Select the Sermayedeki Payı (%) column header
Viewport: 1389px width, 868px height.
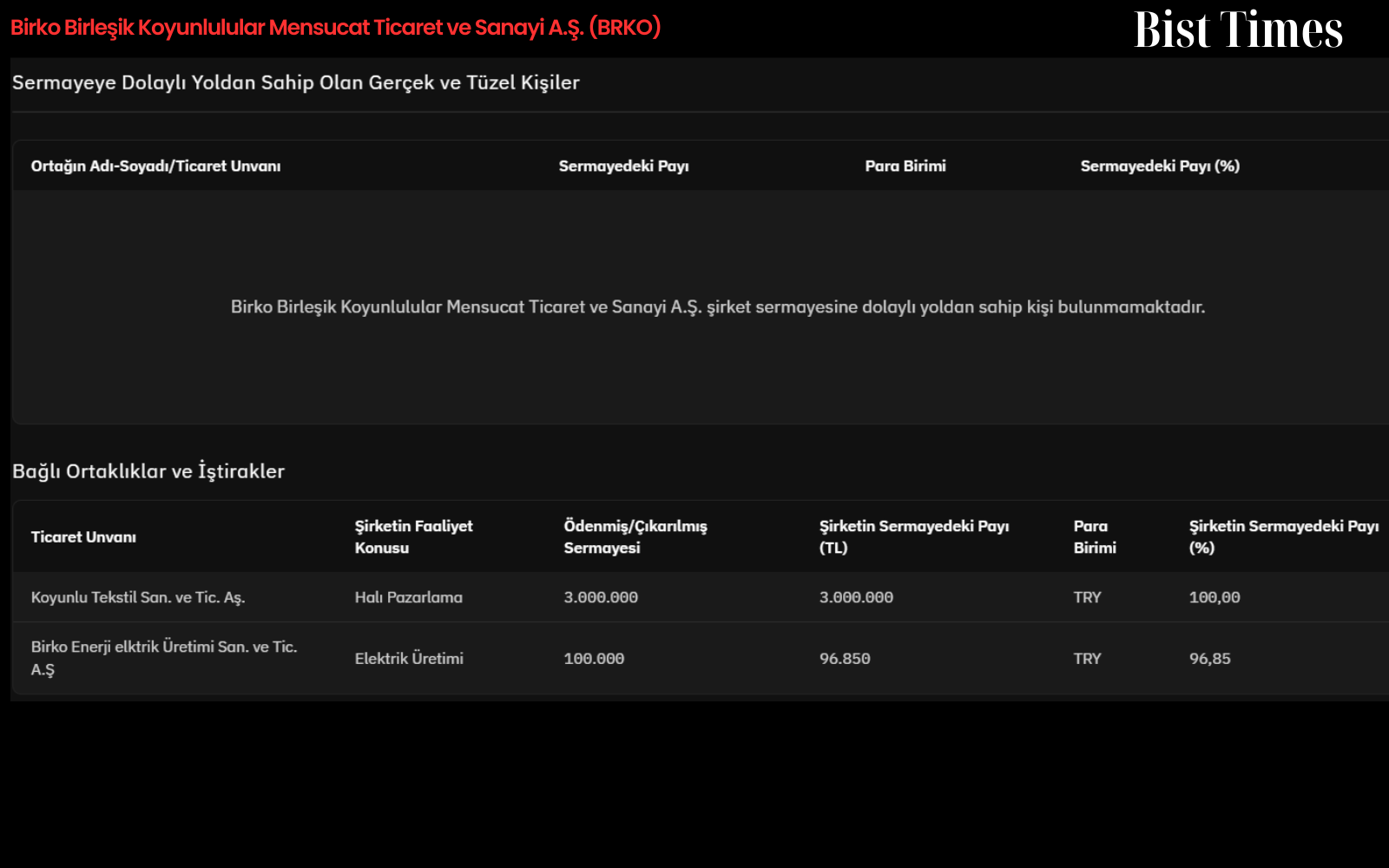tap(1160, 166)
